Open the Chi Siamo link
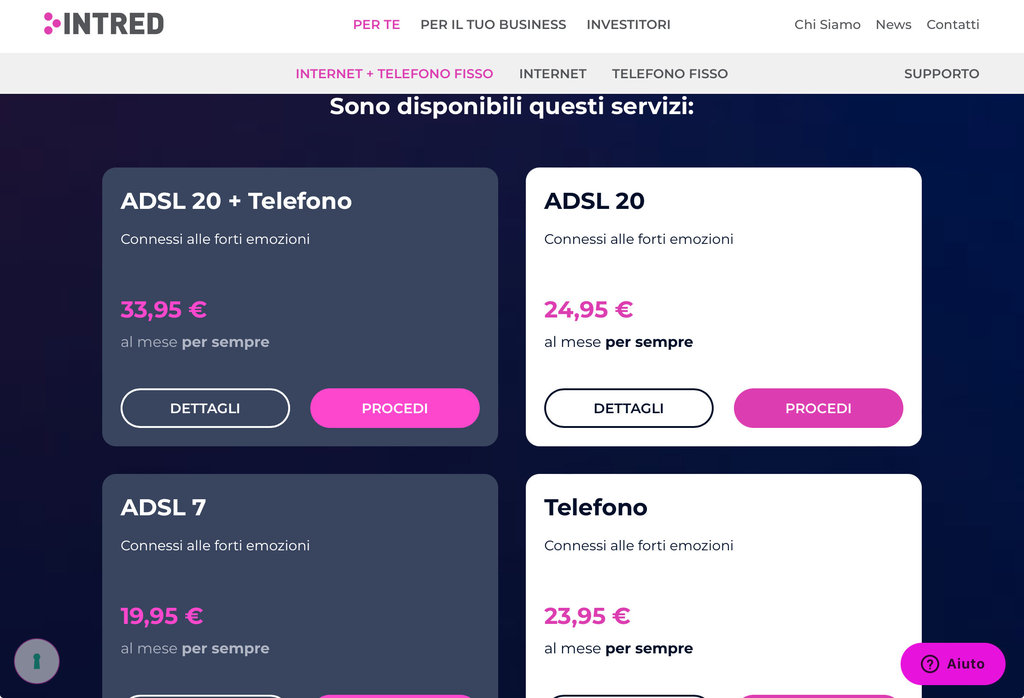The image size is (1024, 698). pyautogui.click(x=827, y=24)
